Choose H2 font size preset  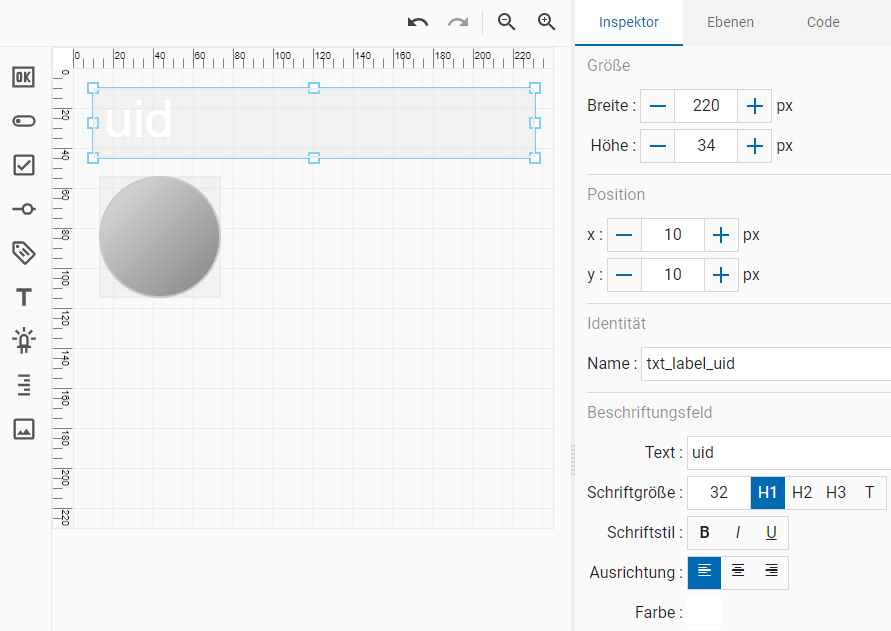(802, 492)
